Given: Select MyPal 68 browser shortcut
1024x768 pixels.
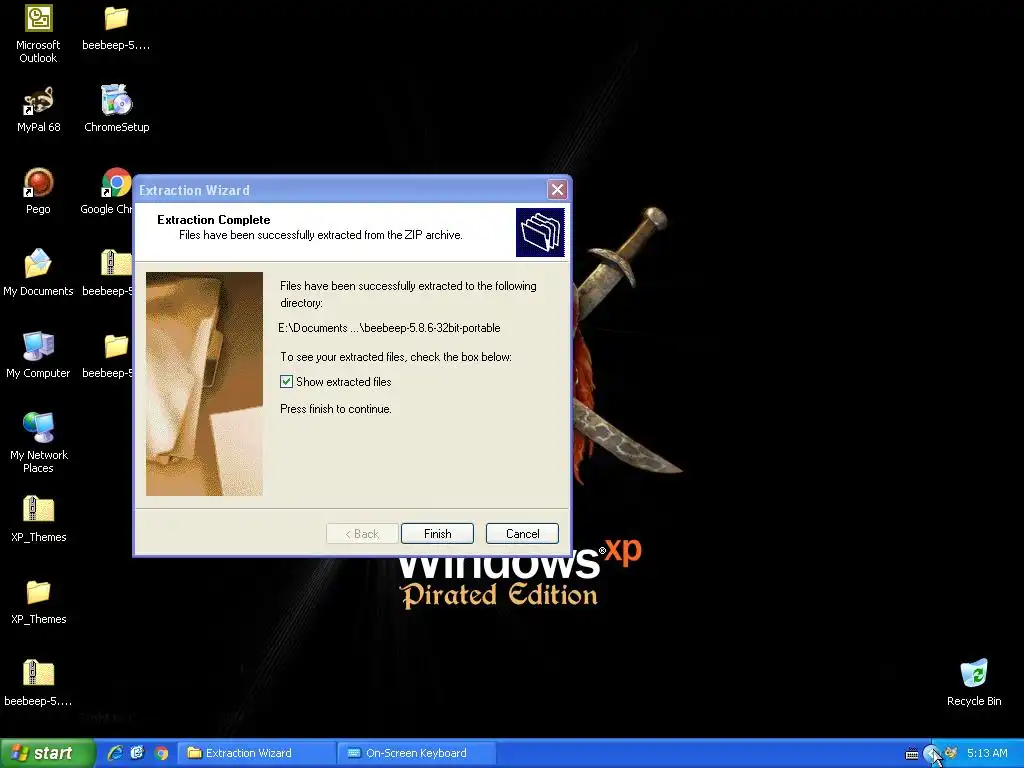Looking at the screenshot, I should pos(39,110).
